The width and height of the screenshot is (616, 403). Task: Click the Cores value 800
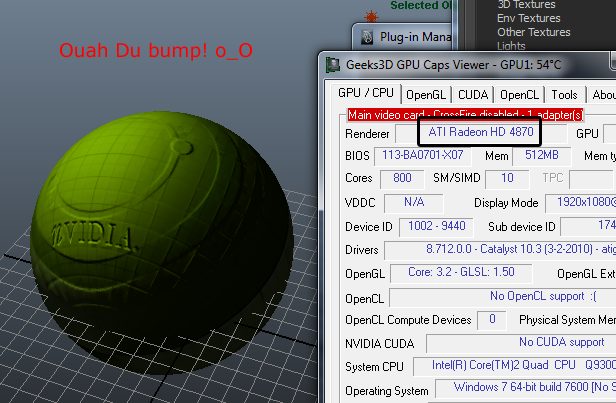coord(402,179)
